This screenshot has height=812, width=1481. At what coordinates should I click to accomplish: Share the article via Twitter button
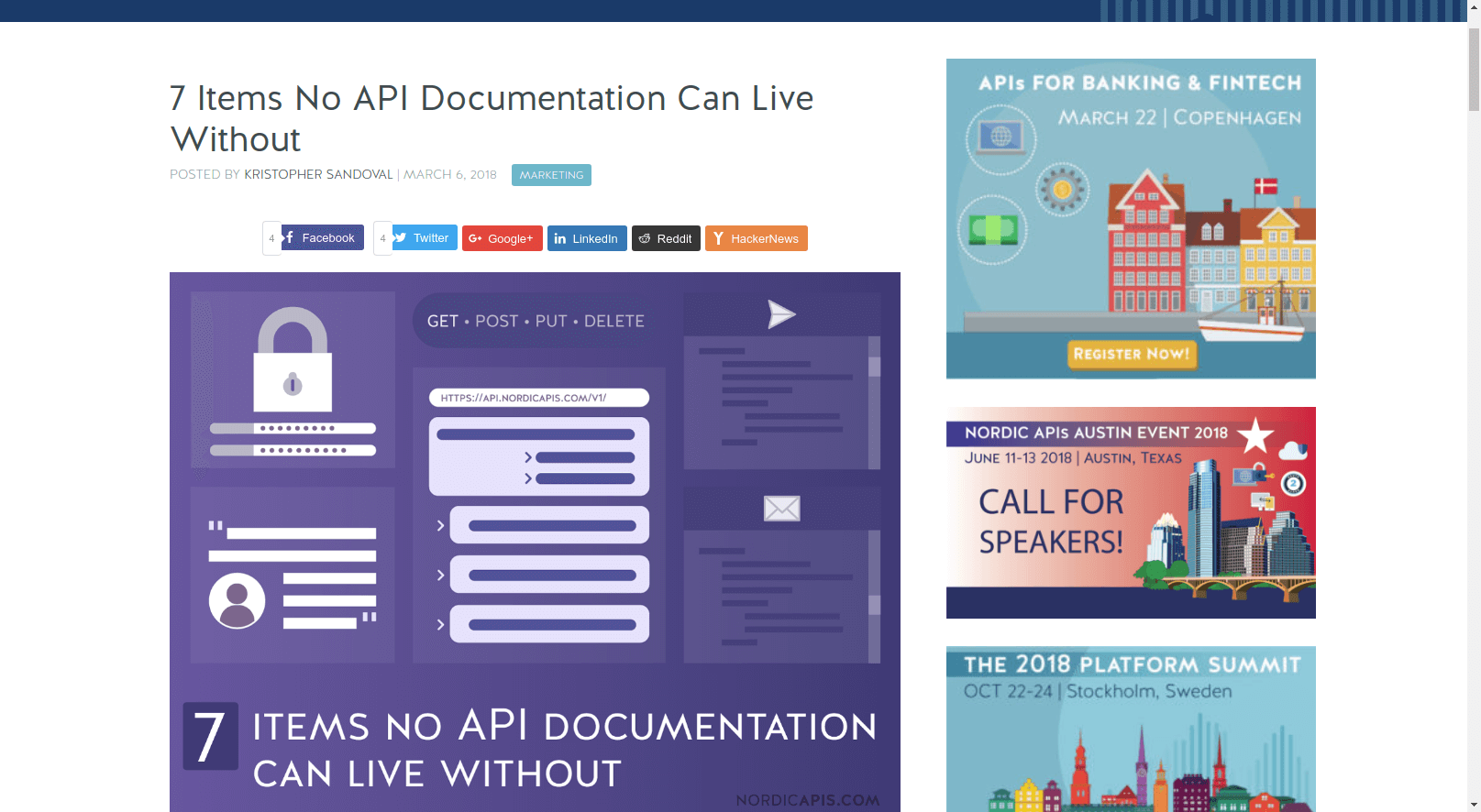click(425, 237)
